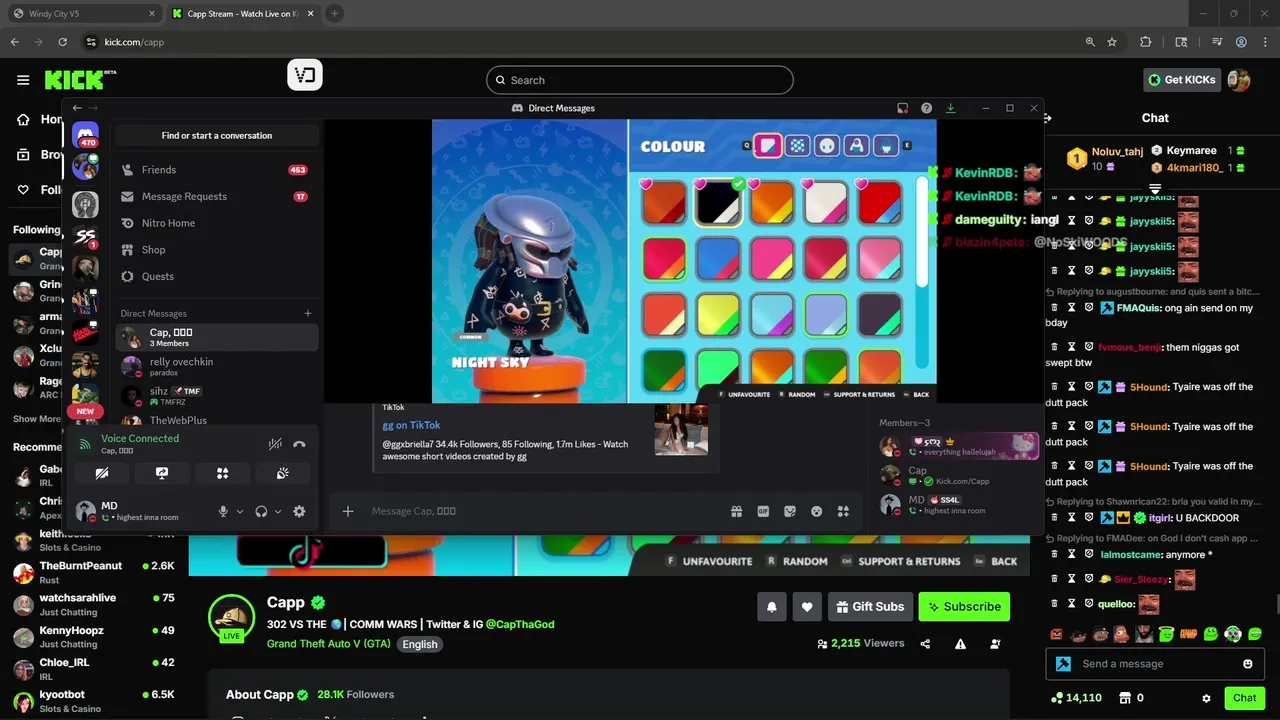Click Discord download update icon

950,108
